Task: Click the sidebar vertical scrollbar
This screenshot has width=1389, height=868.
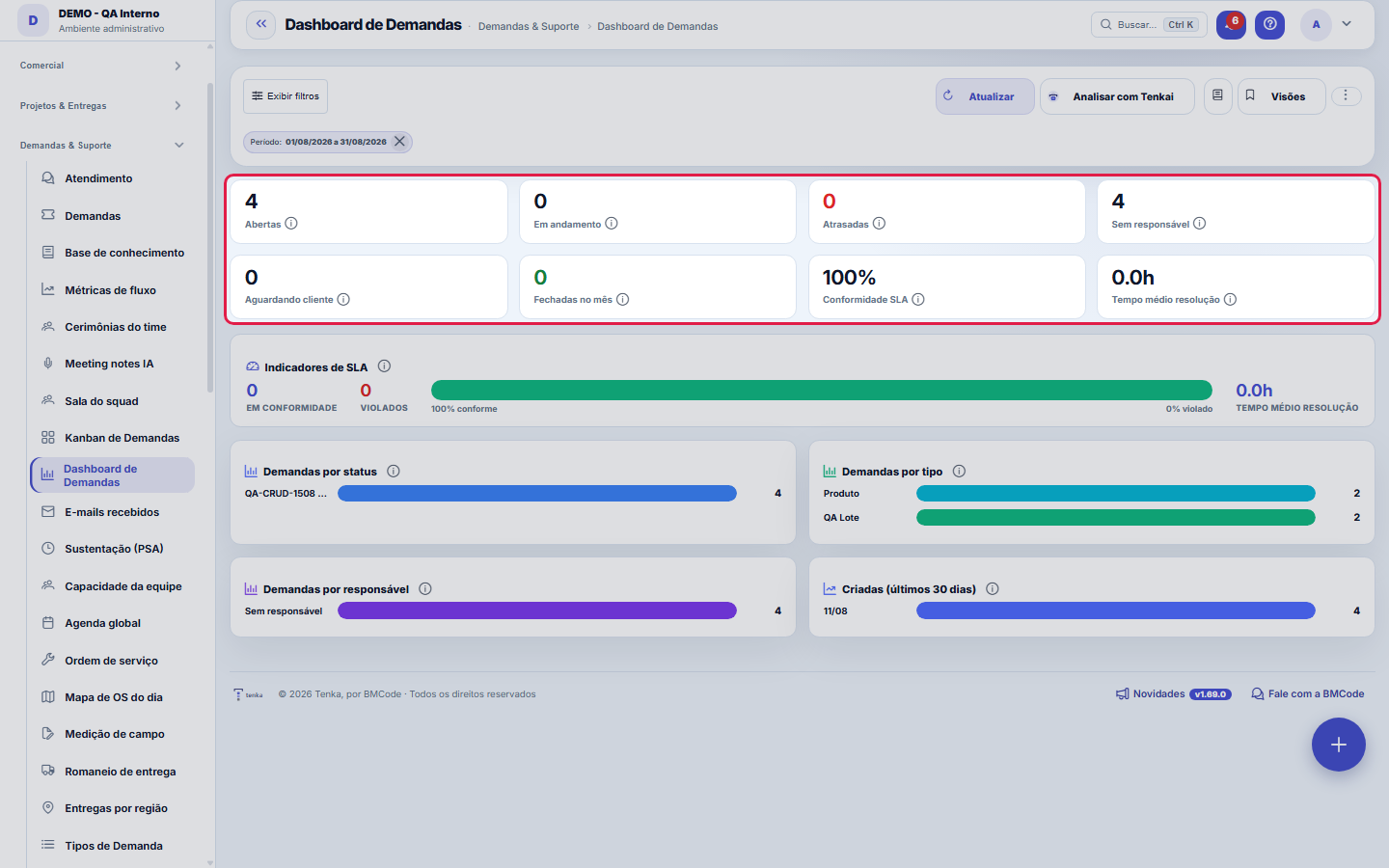Action: [210, 238]
